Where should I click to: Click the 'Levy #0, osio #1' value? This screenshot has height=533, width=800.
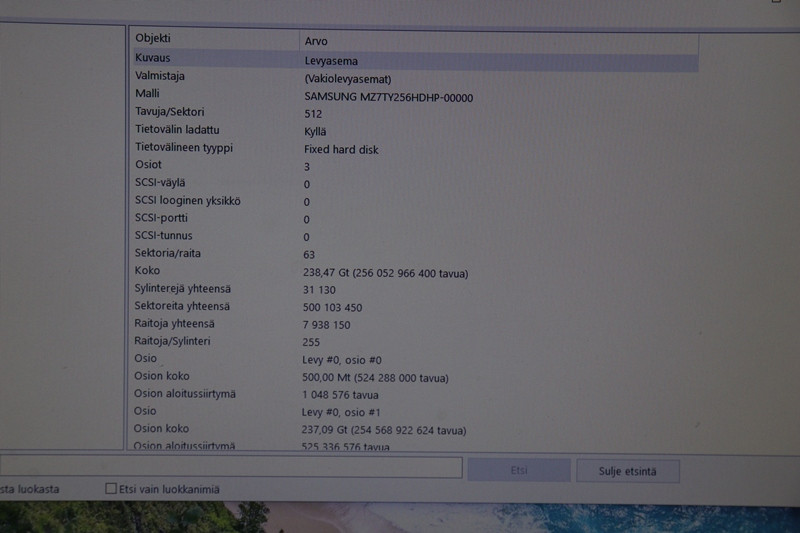click(341, 412)
